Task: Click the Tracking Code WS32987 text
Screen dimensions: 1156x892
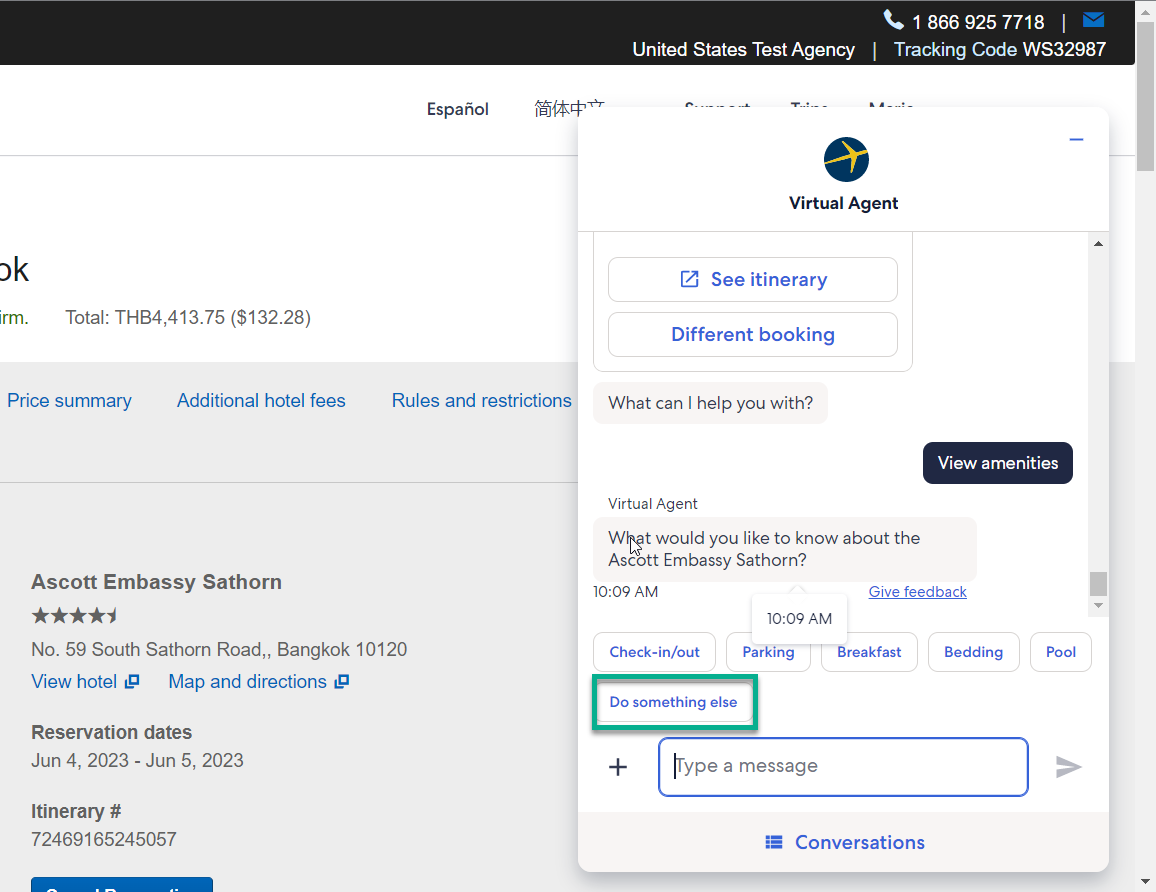Action: tap(1000, 49)
